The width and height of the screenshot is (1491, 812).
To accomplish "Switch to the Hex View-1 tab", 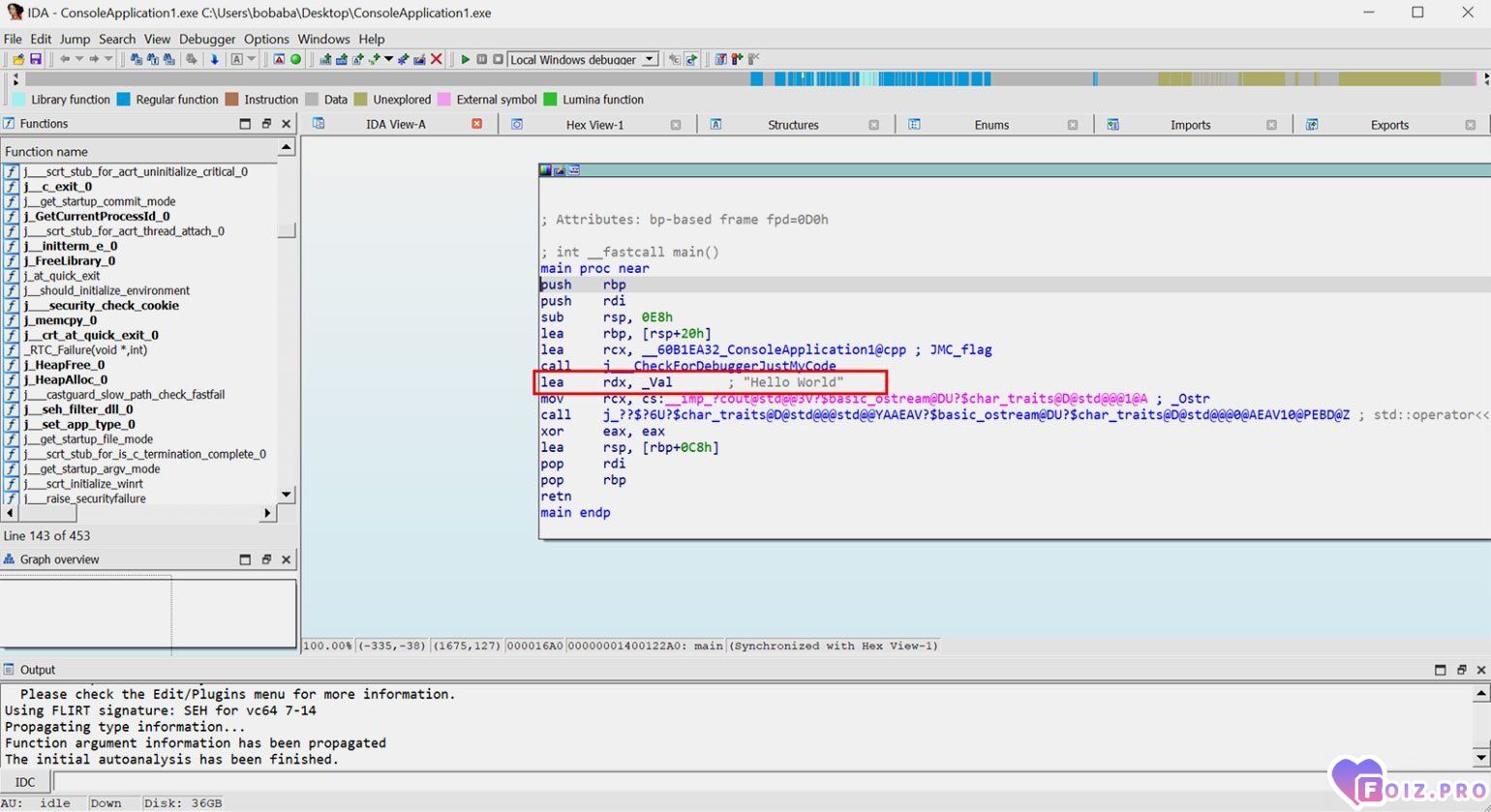I will pyautogui.click(x=594, y=125).
